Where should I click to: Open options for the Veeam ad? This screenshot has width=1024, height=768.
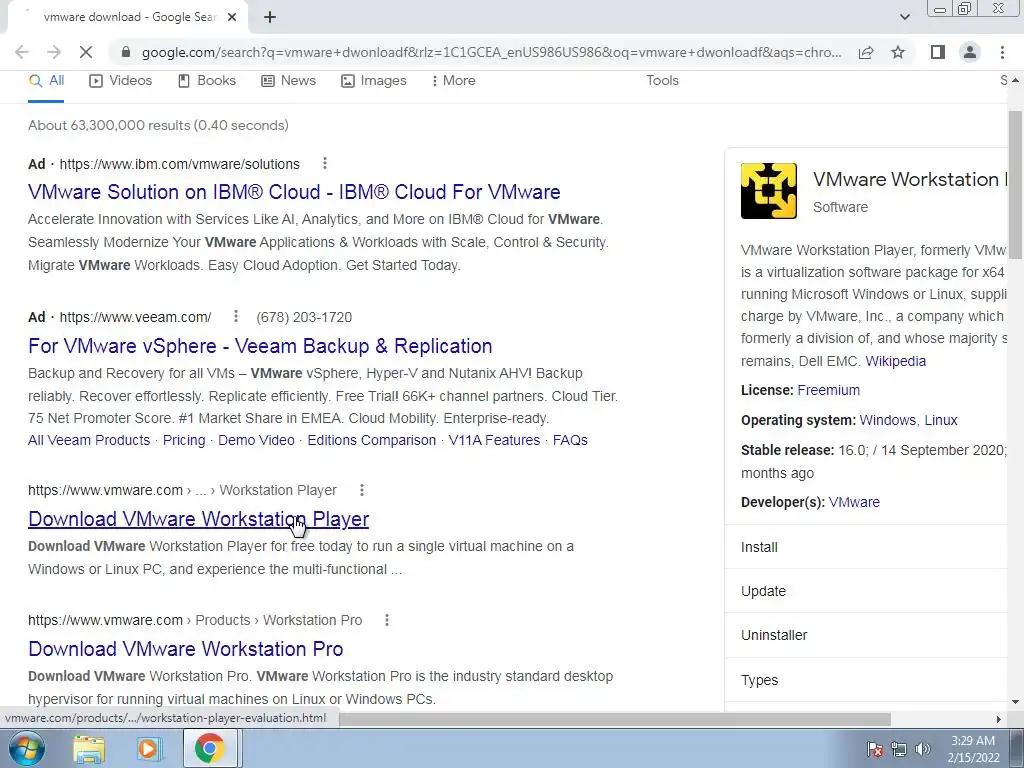[236, 317]
